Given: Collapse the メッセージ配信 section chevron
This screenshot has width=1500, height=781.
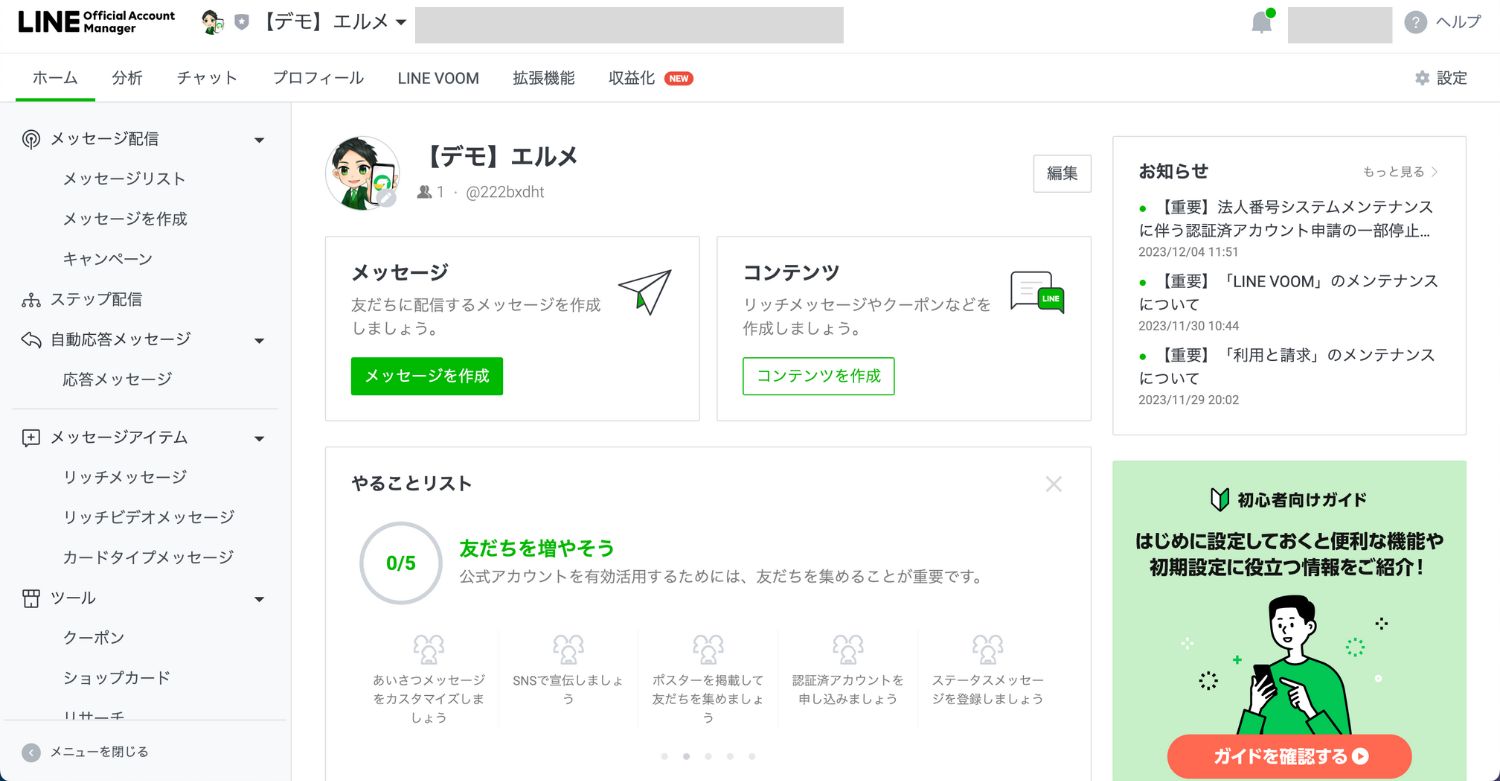Looking at the screenshot, I should (x=259, y=140).
